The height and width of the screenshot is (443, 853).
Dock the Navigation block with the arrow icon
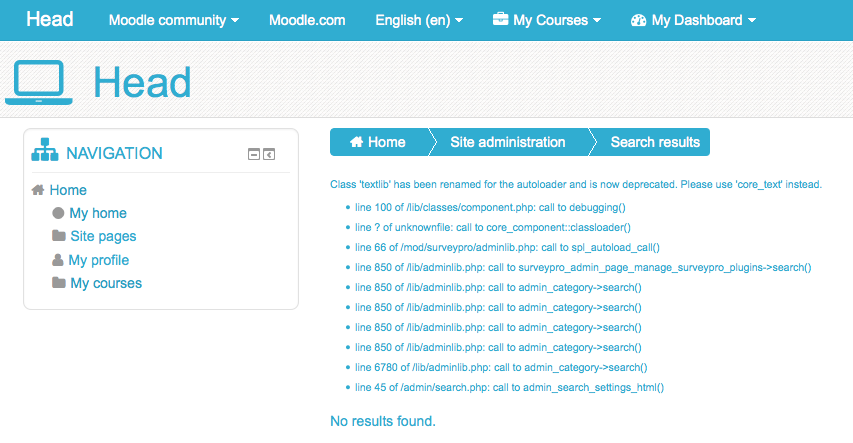tap(269, 155)
